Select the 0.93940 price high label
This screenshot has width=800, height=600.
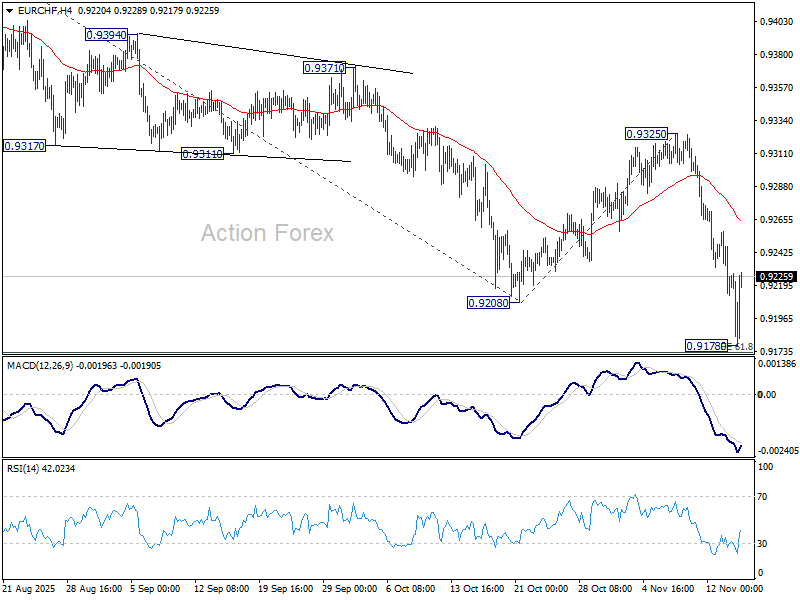(x=106, y=34)
